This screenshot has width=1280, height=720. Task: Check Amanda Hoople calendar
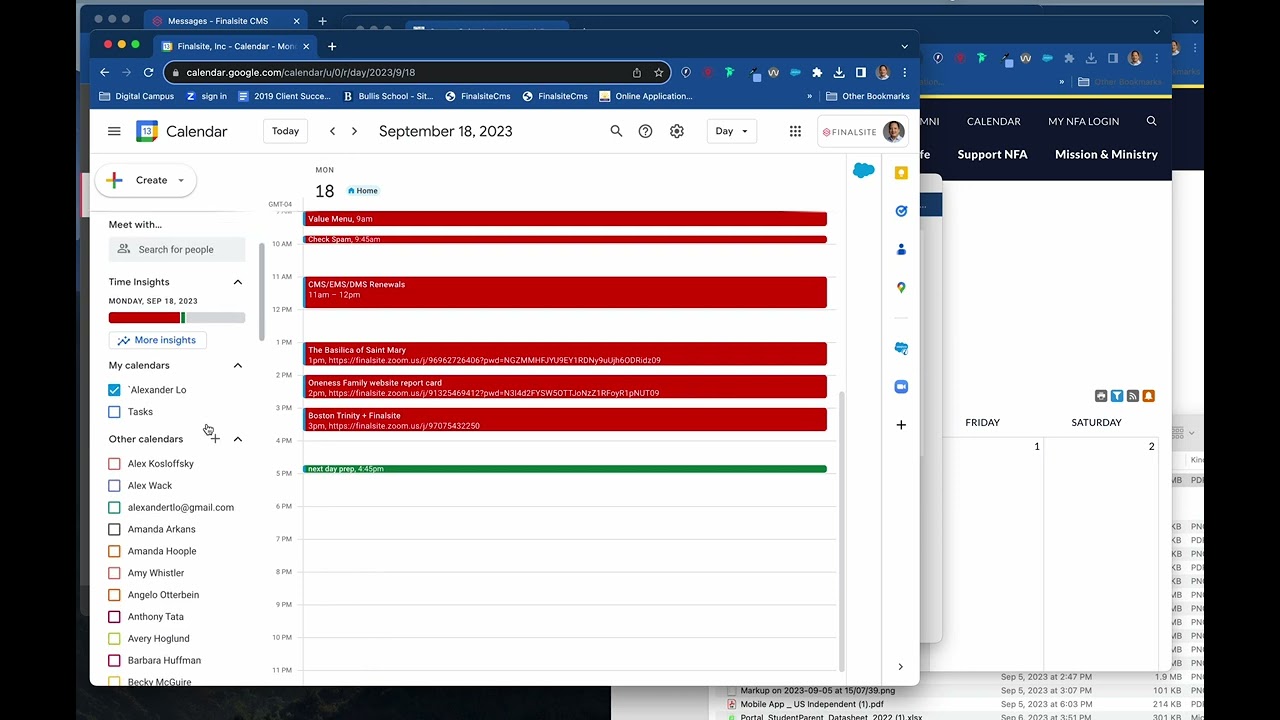click(114, 551)
